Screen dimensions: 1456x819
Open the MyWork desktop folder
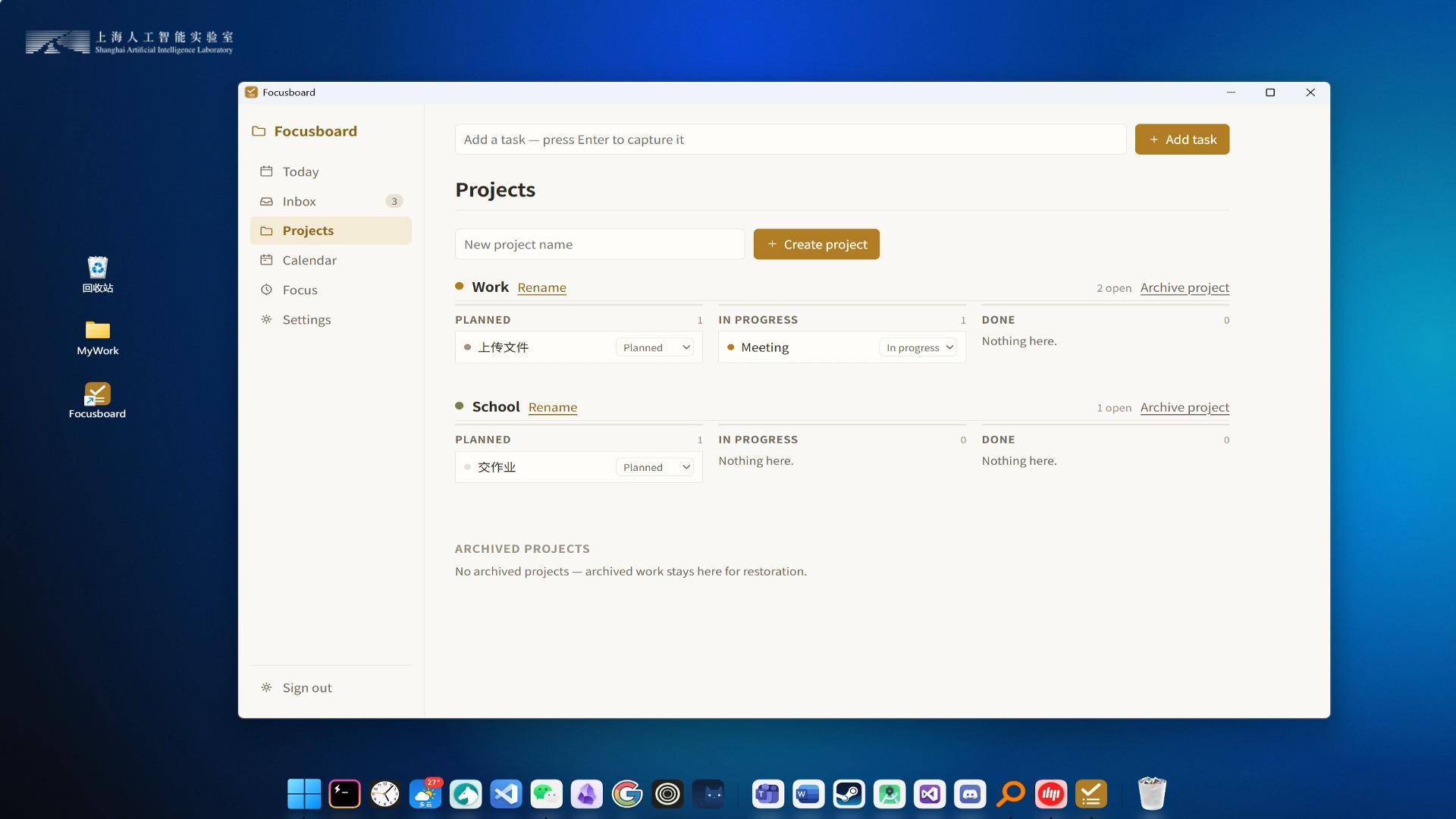pyautogui.click(x=98, y=337)
